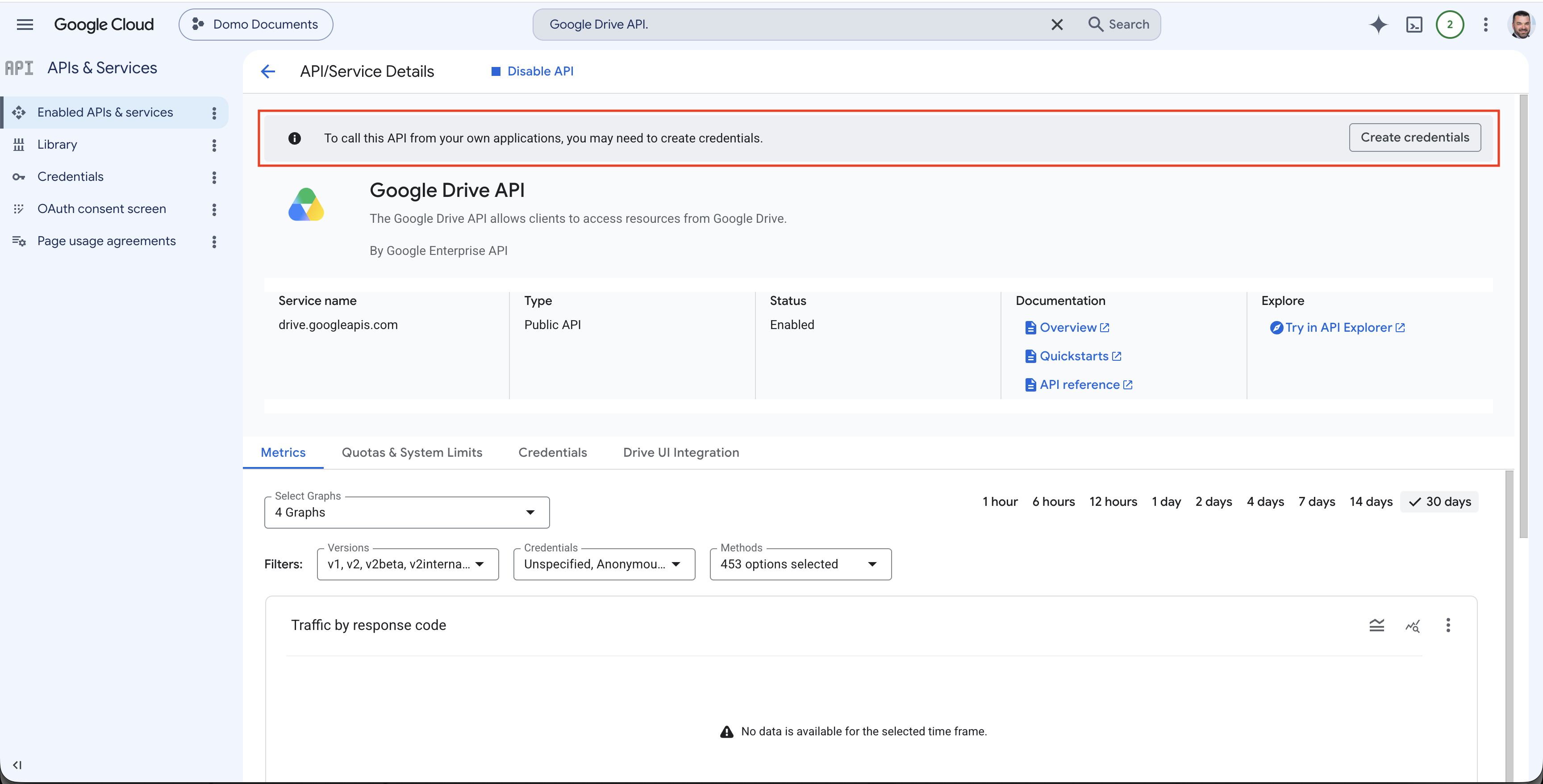Switch to the Metrics tab
The width and height of the screenshot is (1543, 784).
pos(283,453)
